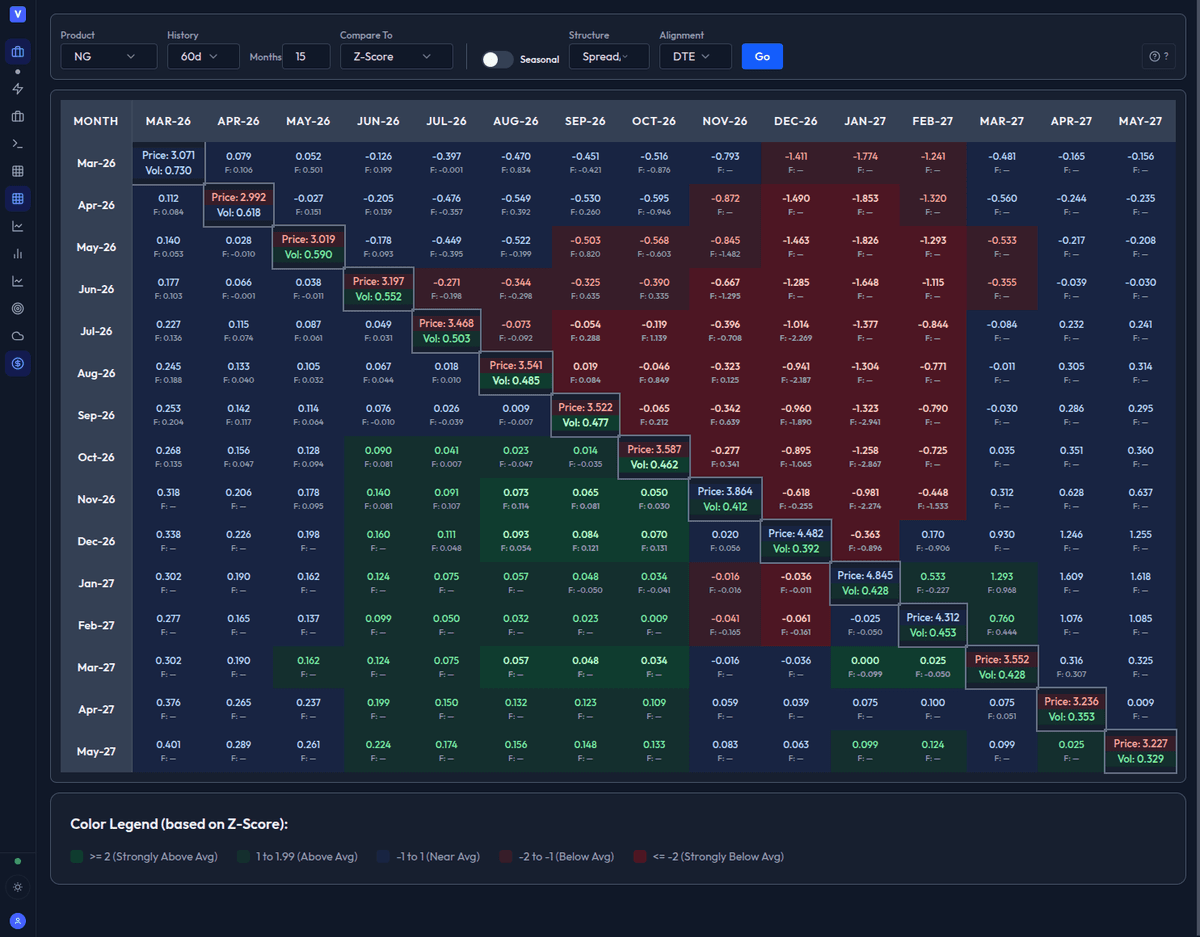The image size is (1200, 937).
Task: Open the Alignment DTE dropdown
Action: pyautogui.click(x=694, y=56)
